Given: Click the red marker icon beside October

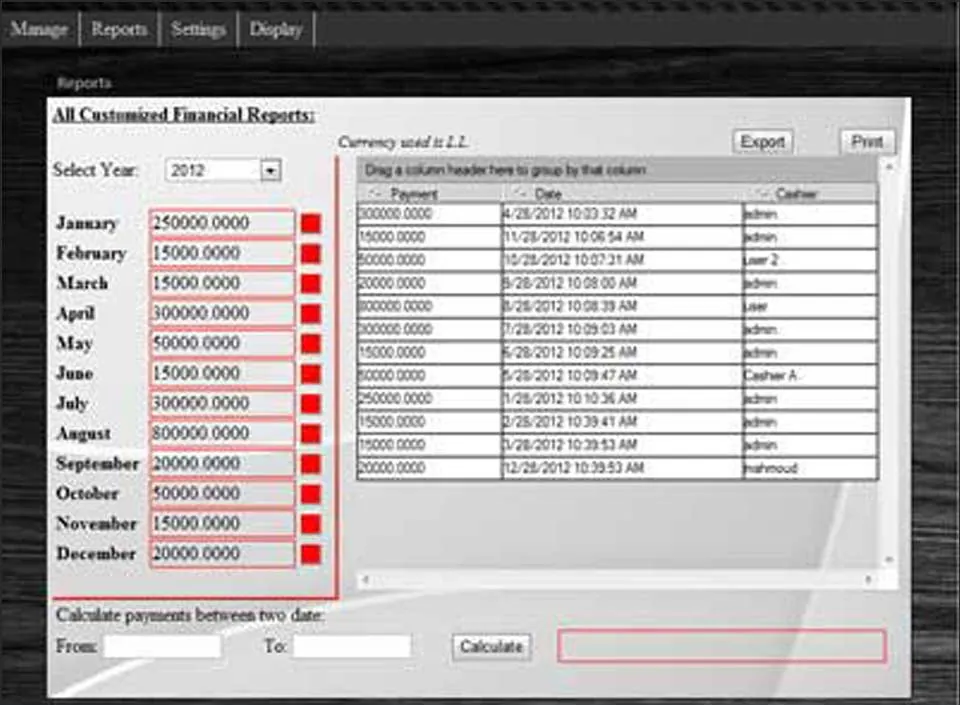Looking at the screenshot, I should click(x=311, y=493).
